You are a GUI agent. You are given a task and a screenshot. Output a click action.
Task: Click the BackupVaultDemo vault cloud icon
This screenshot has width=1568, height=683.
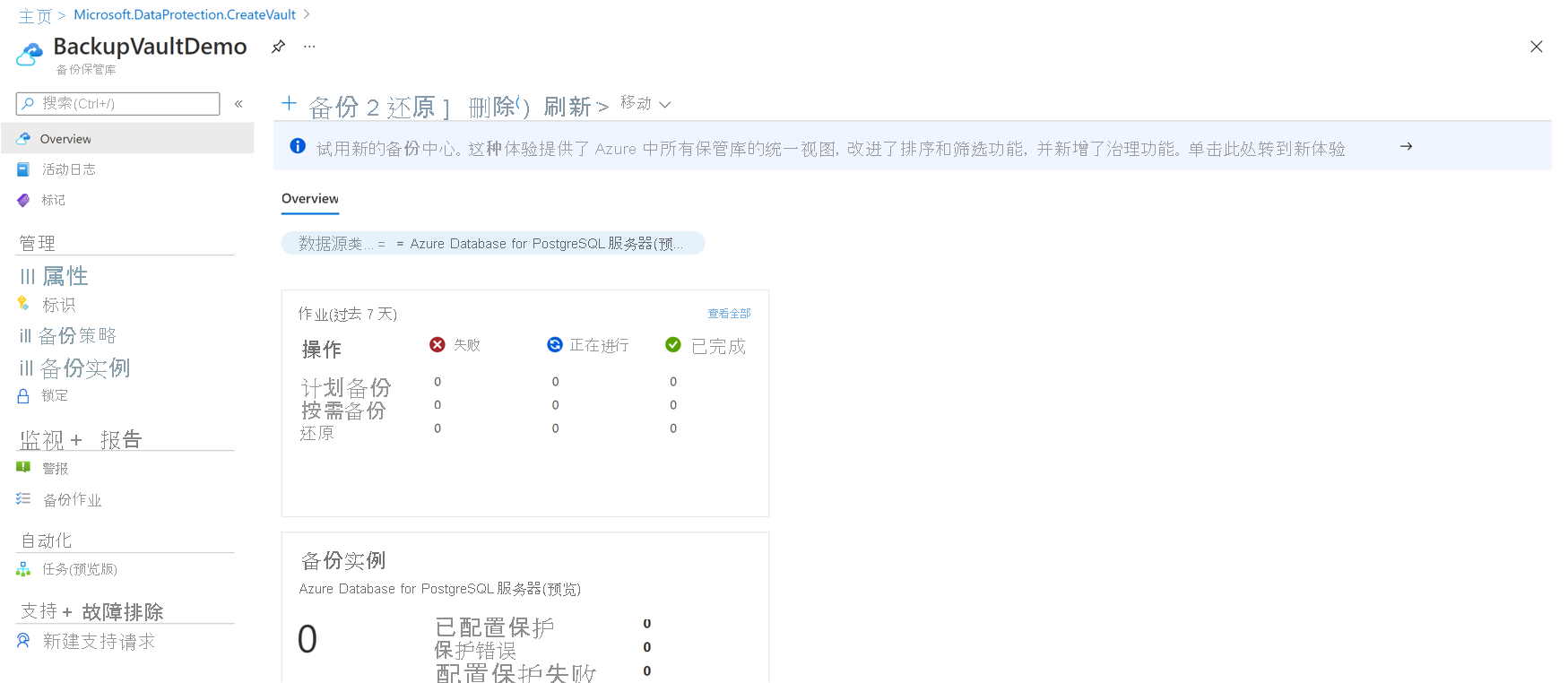pos(30,56)
